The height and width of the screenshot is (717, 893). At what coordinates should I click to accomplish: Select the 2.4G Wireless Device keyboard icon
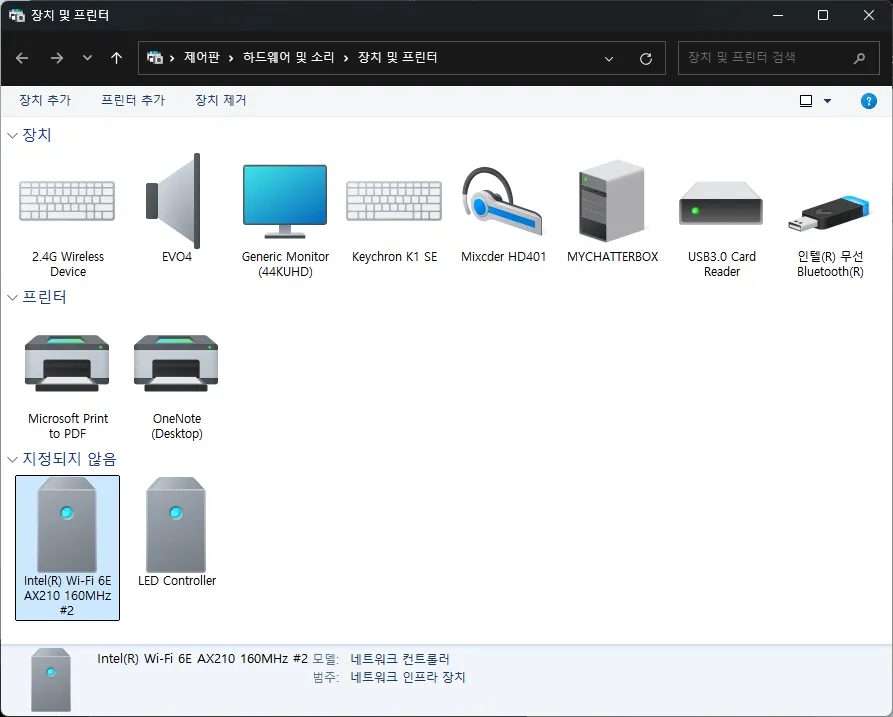pos(67,203)
